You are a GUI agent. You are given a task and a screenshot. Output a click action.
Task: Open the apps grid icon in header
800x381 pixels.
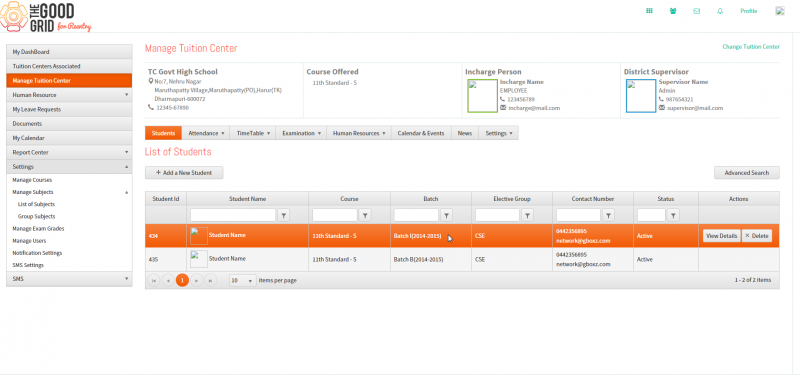tap(649, 11)
